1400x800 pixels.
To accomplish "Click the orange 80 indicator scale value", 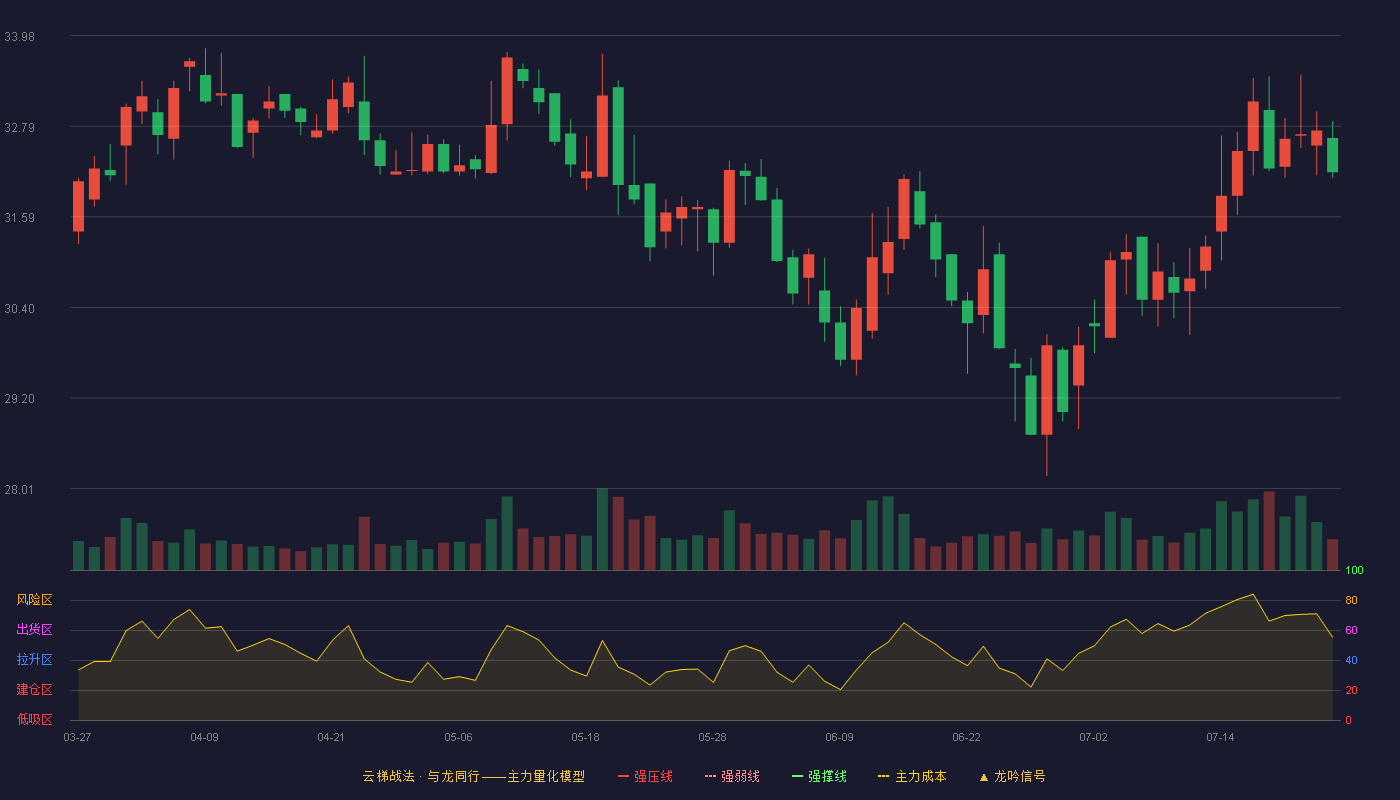I will [1351, 600].
